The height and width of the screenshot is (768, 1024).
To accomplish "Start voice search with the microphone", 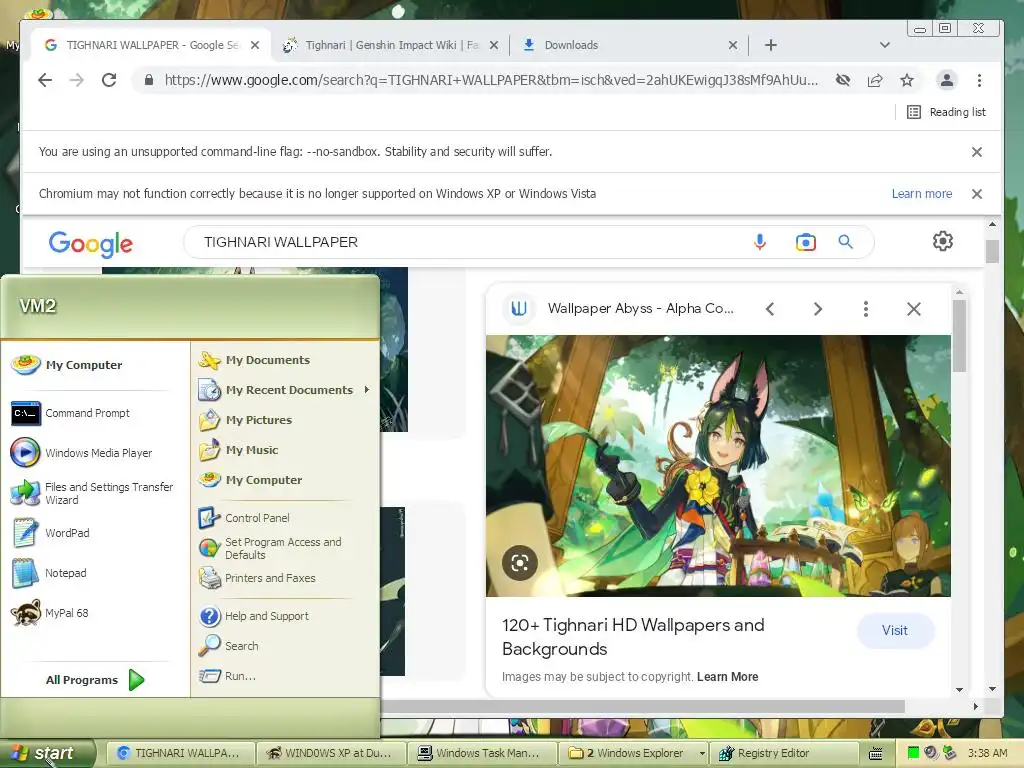I will pos(760,242).
